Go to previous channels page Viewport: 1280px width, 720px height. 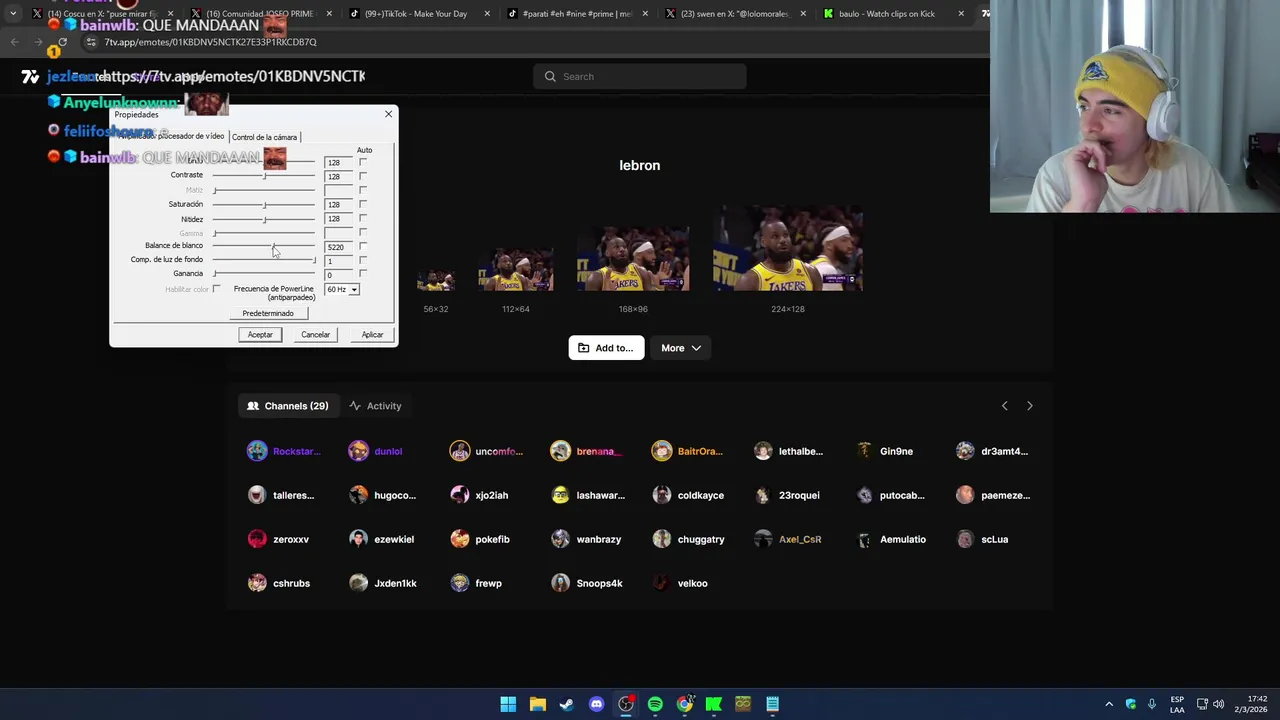tap(1004, 406)
